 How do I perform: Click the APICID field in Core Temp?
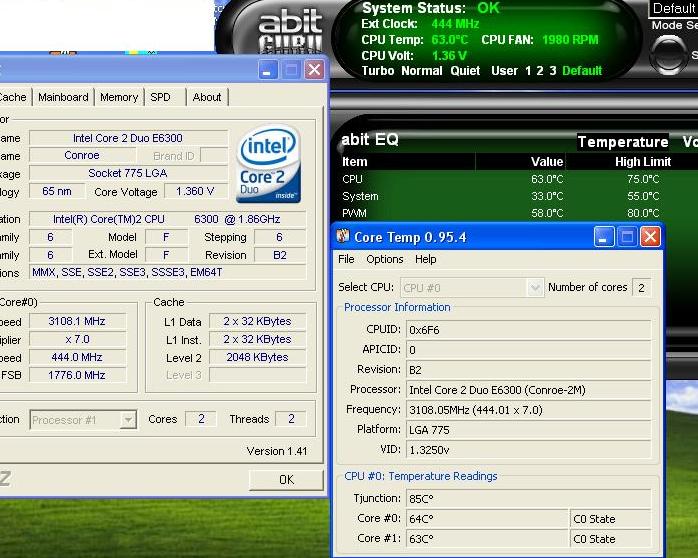coord(528,350)
